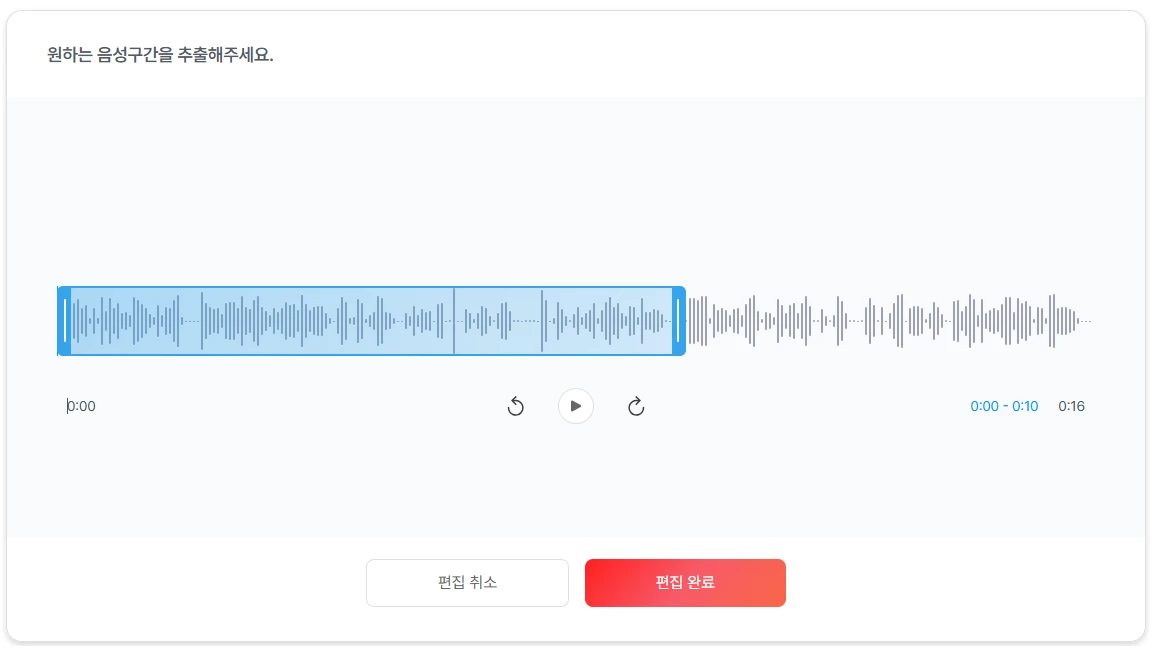This screenshot has height=655, width=1152.
Task: Skip forward with the clockwise arrow icon
Action: 636,406
